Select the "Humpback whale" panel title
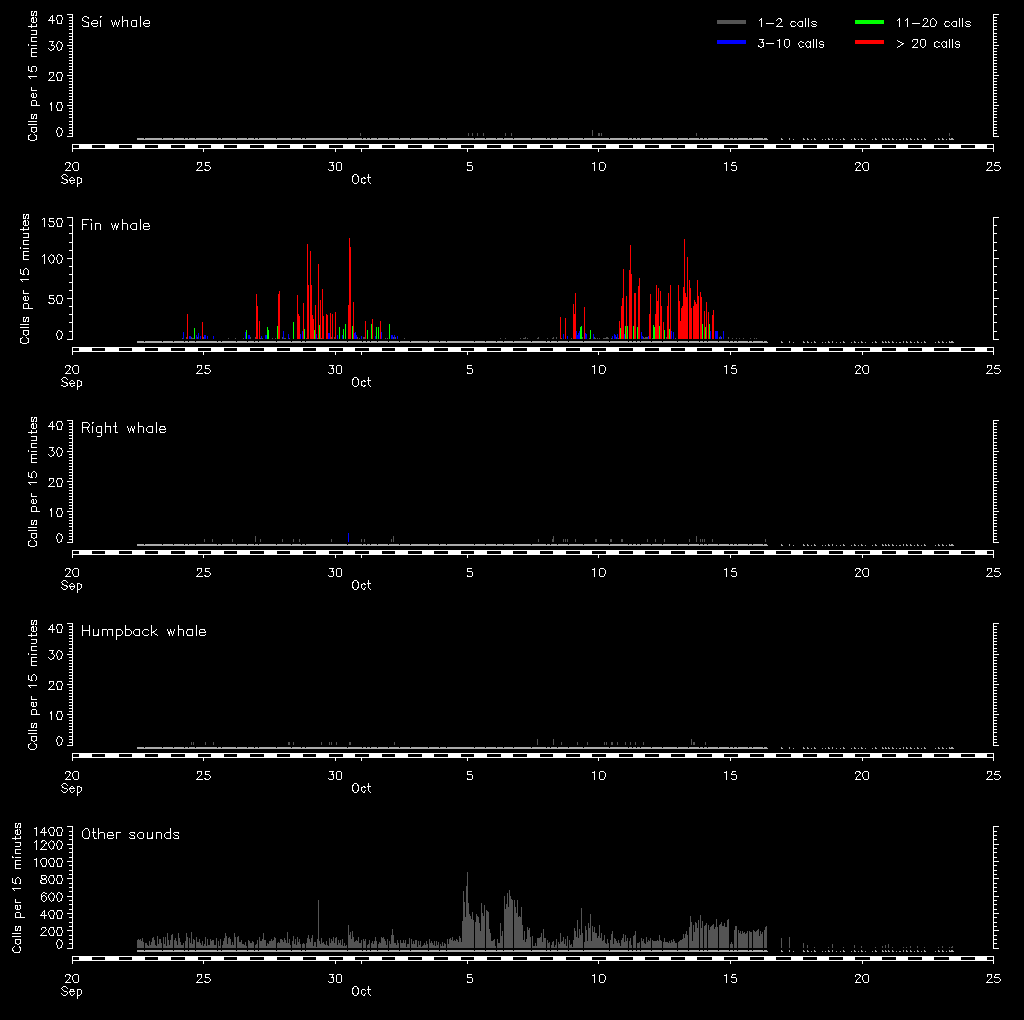Viewport: 1024px width, 1020px height. click(x=144, y=631)
